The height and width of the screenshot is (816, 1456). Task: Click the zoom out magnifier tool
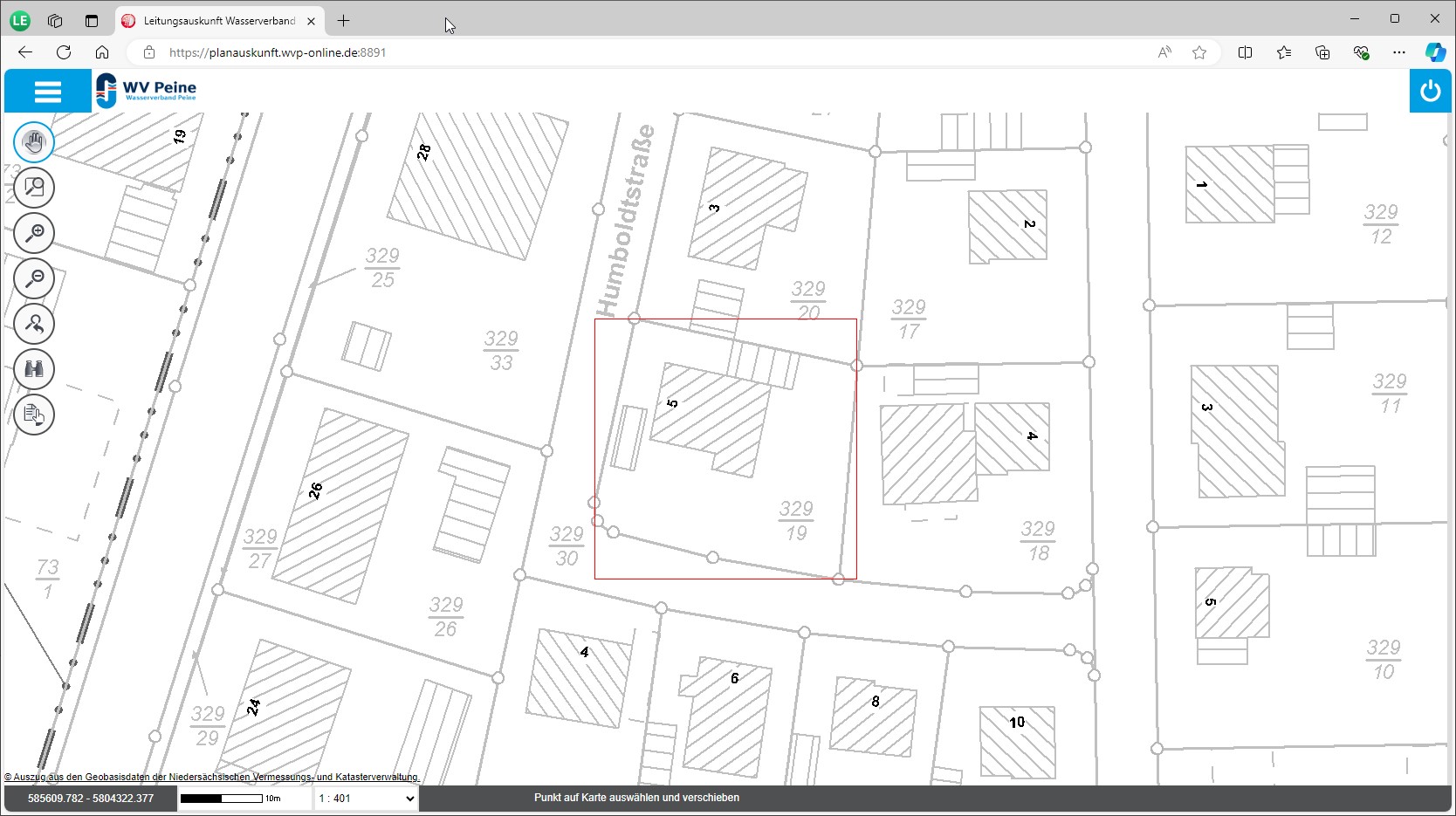click(x=34, y=278)
